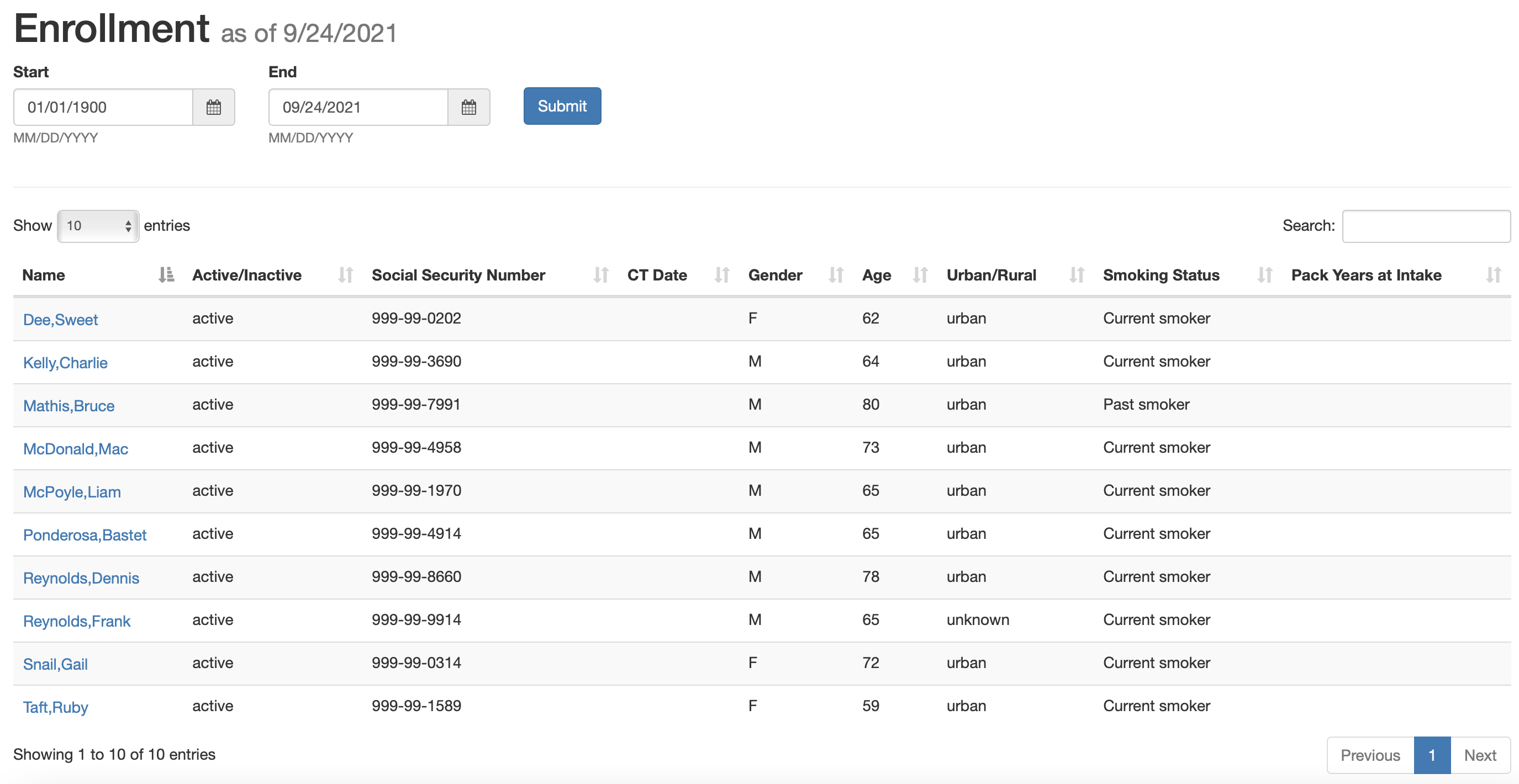Viewport: 1519px width, 784px height.
Task: Click SSN 999-99-0202
Action: point(416,319)
